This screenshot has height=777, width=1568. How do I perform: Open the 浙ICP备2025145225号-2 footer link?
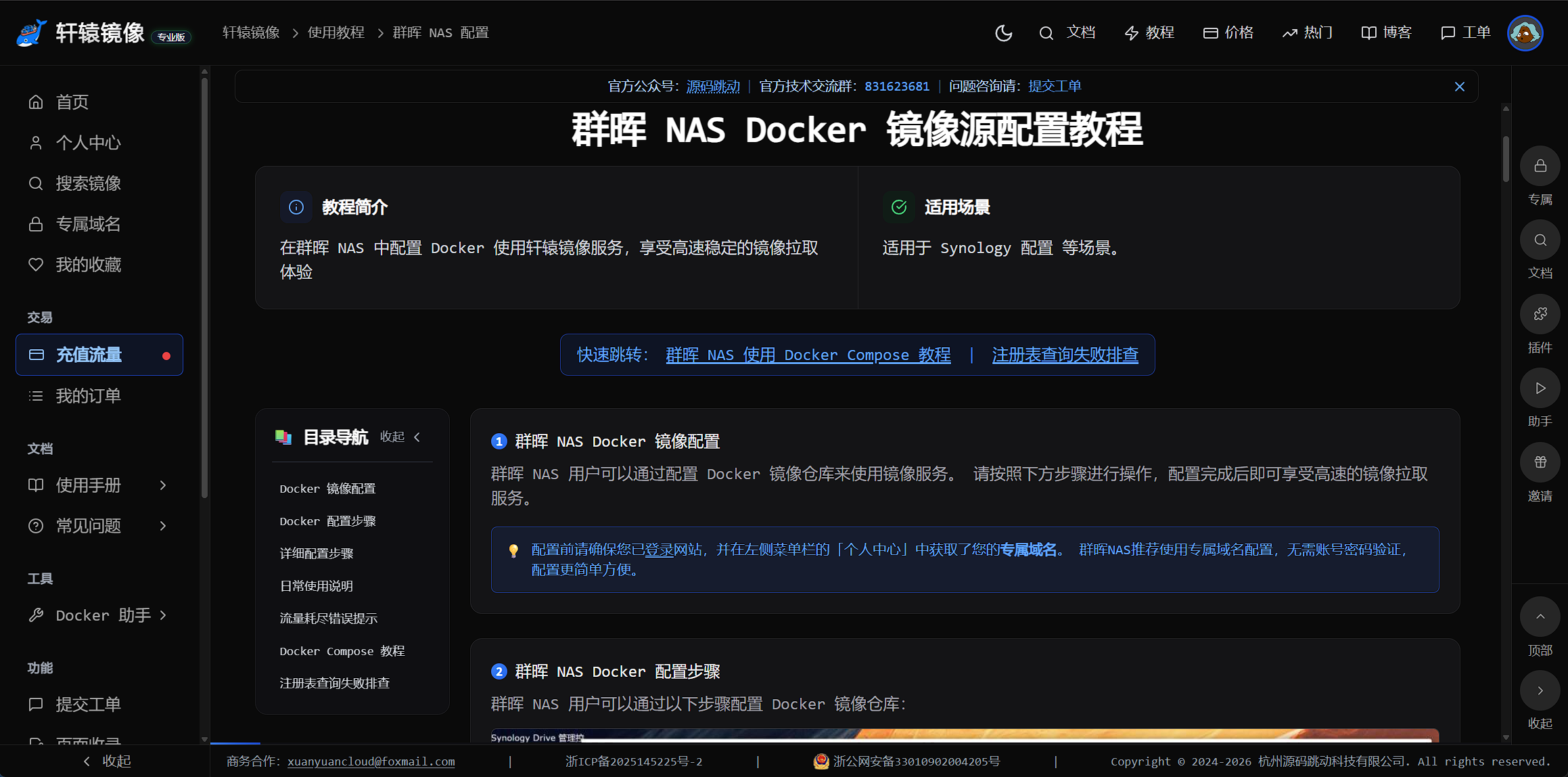click(634, 761)
